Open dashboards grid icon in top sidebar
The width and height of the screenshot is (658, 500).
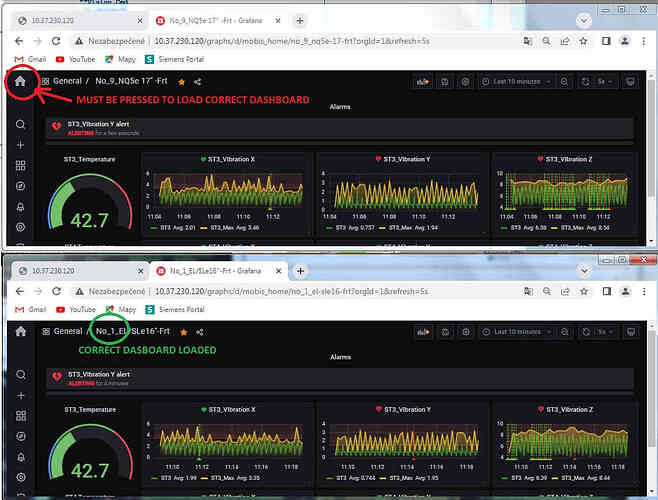coord(20,165)
